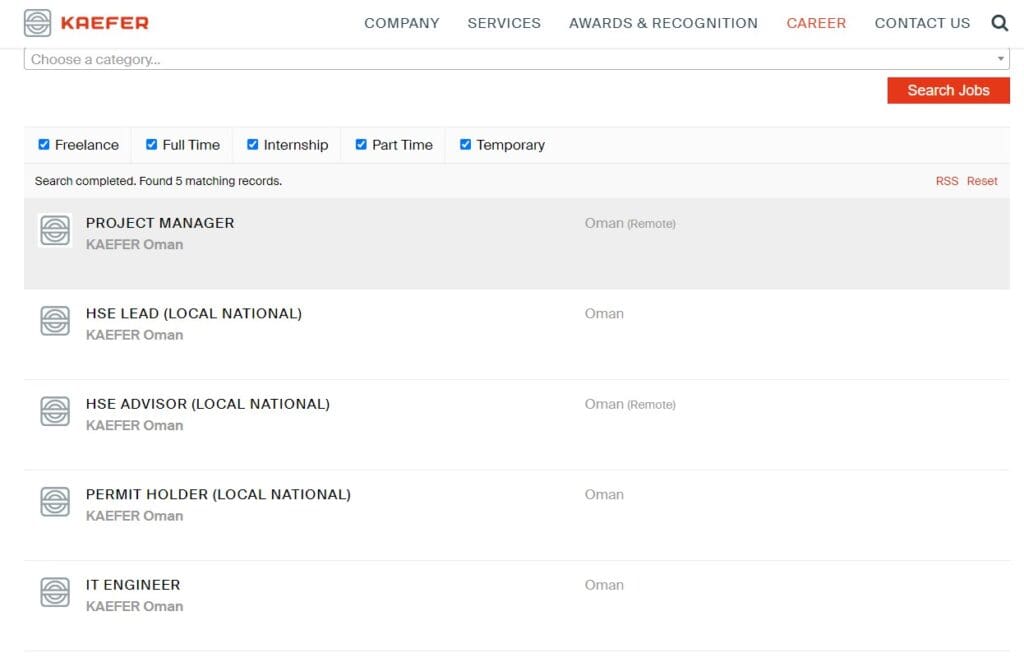Open the search magnifier icon
Screen dimensions: 1024x667
click(999, 23)
